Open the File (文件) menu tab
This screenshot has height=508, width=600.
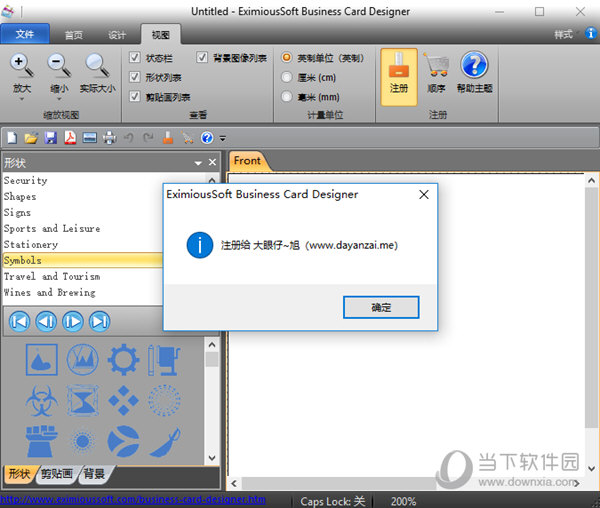[x=25, y=34]
